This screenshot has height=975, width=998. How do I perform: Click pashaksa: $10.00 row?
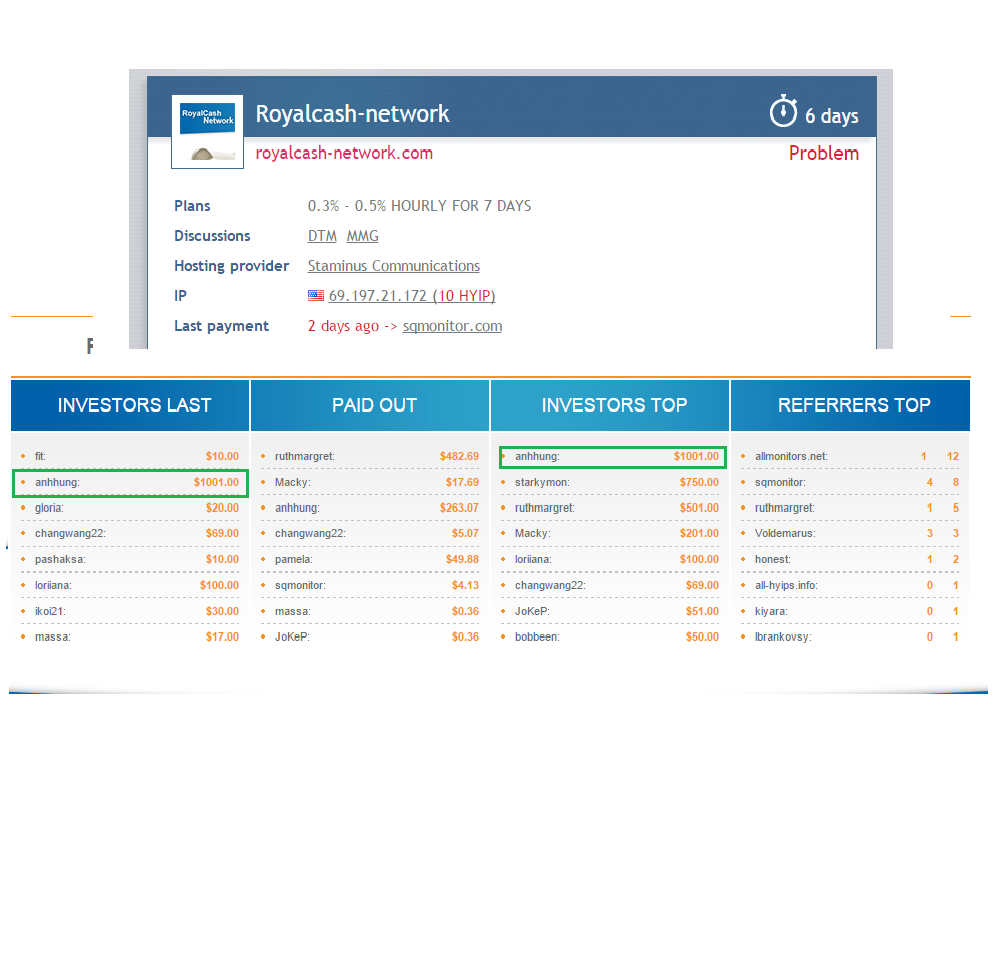(130, 559)
